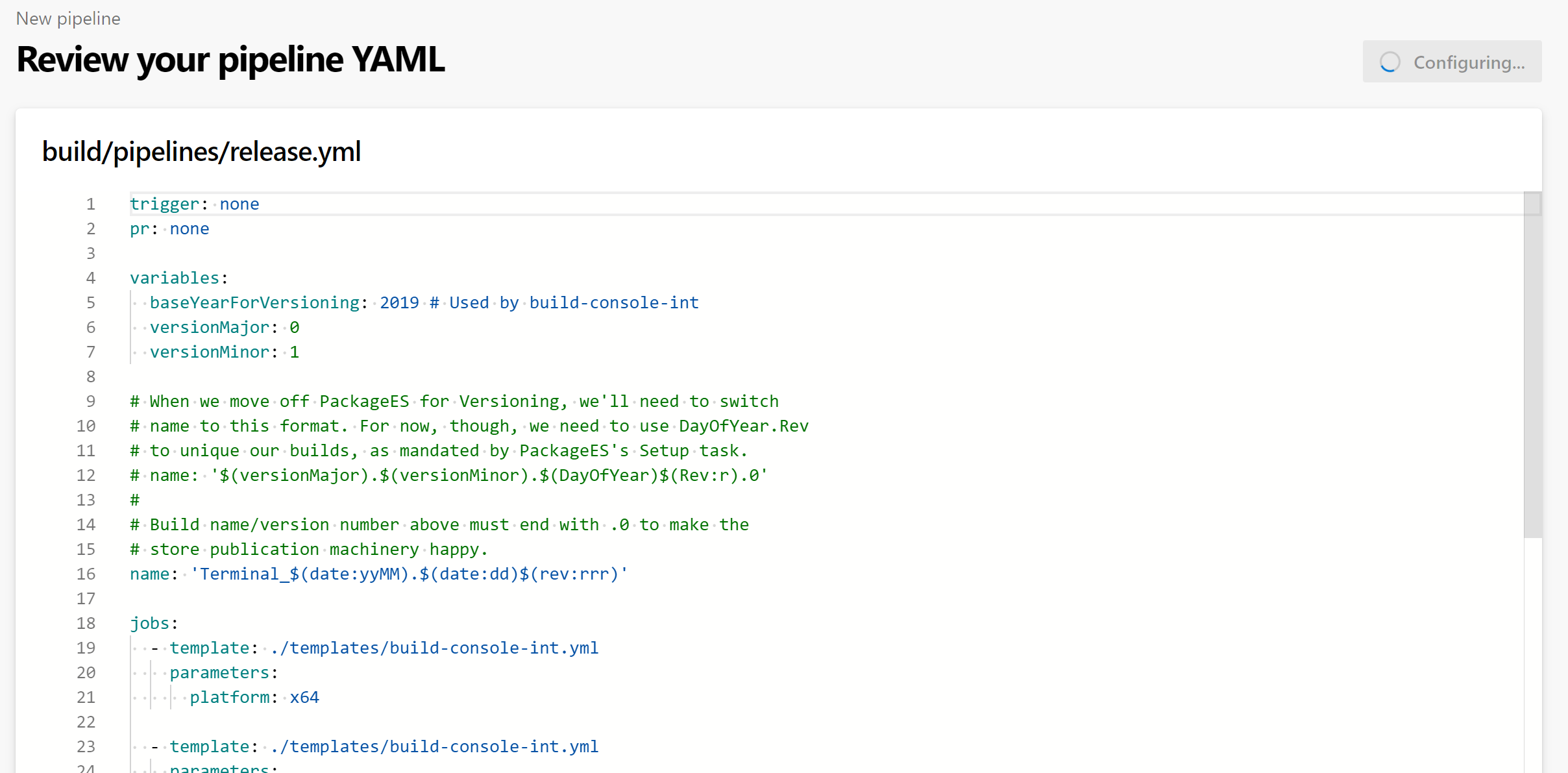Click versionMinor value 1

(x=295, y=352)
